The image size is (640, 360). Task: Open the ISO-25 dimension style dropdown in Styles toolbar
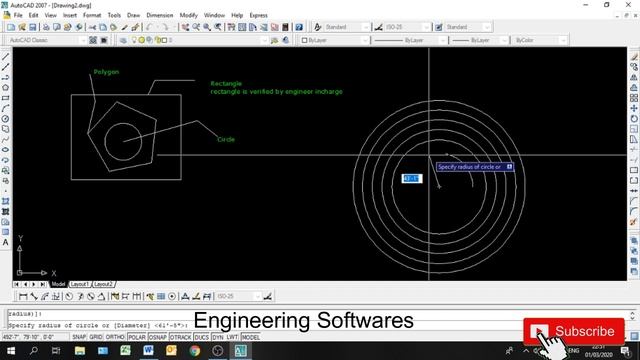point(426,27)
